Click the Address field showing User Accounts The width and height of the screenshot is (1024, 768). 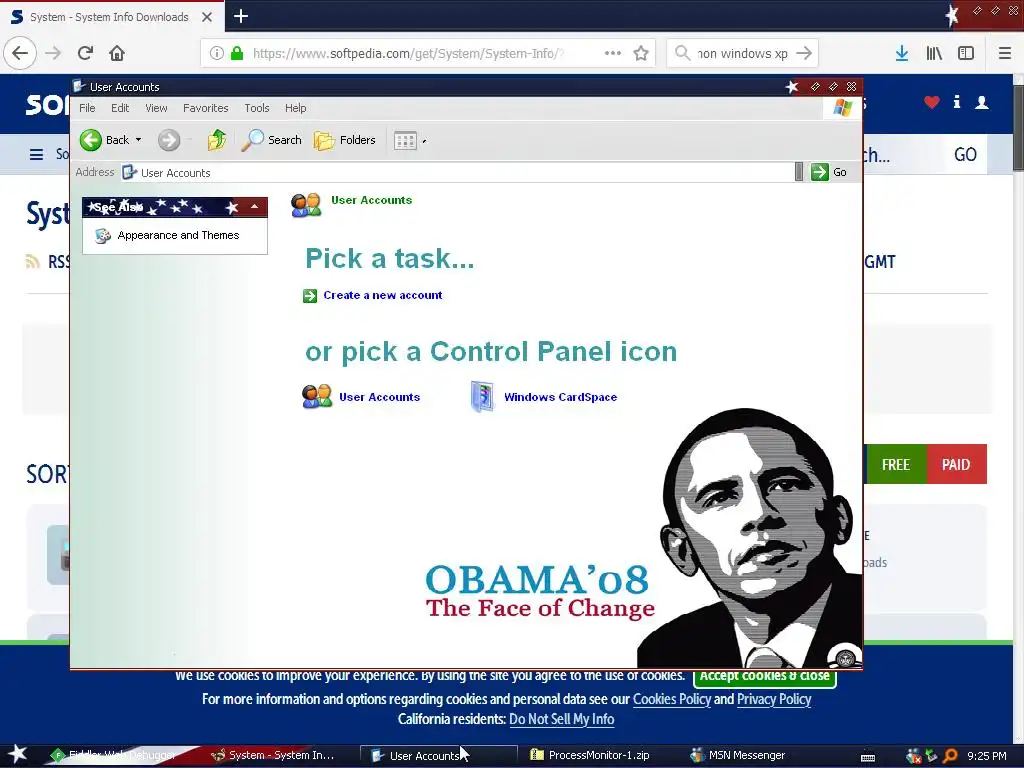(457, 172)
